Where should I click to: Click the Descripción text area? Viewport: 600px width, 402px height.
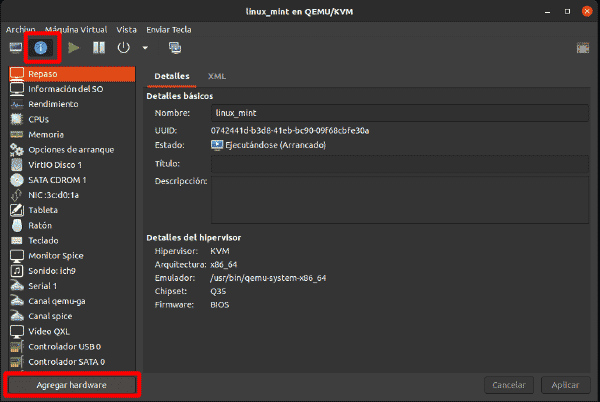[400, 200]
